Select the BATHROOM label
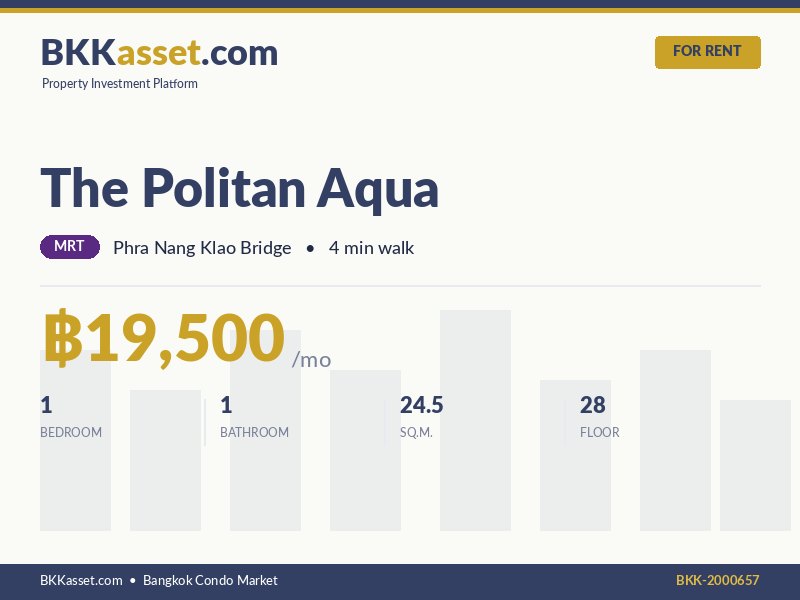Image resolution: width=800 pixels, height=600 pixels. tap(254, 433)
